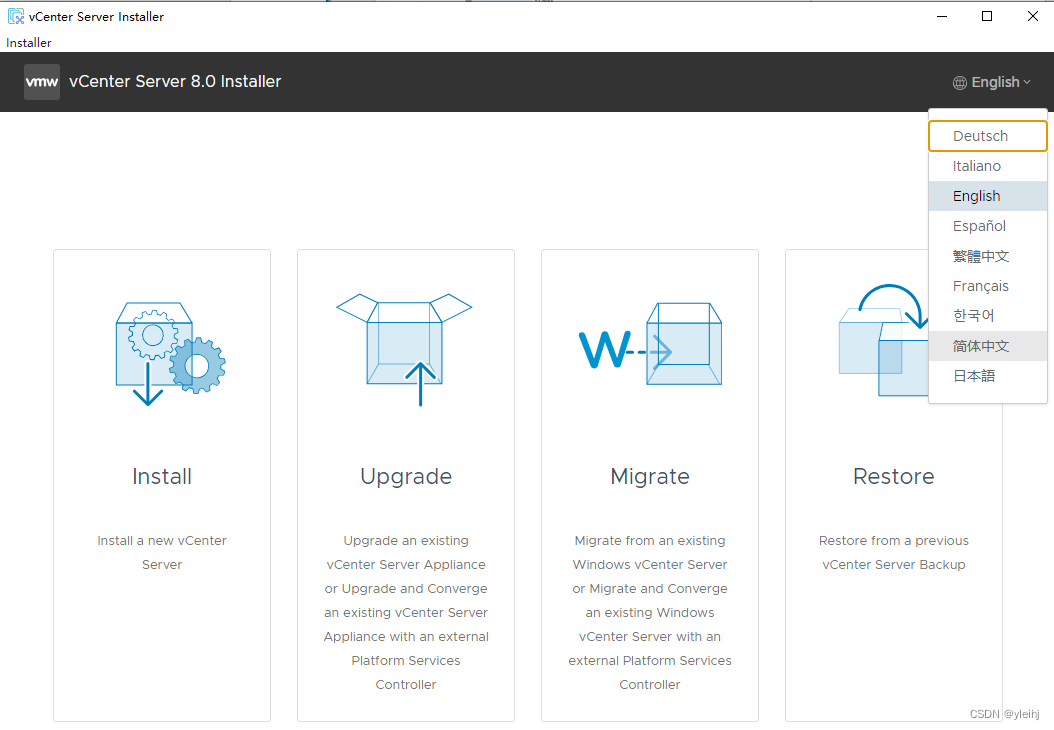
Task: Click the Install gears box icon
Action: [x=170, y=354]
